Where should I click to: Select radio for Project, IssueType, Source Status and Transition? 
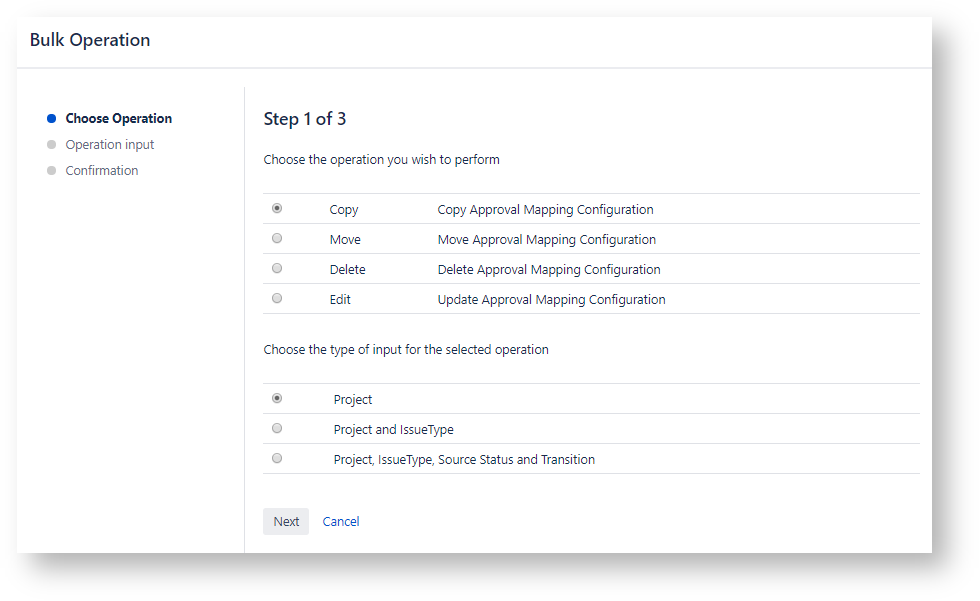pos(277,459)
